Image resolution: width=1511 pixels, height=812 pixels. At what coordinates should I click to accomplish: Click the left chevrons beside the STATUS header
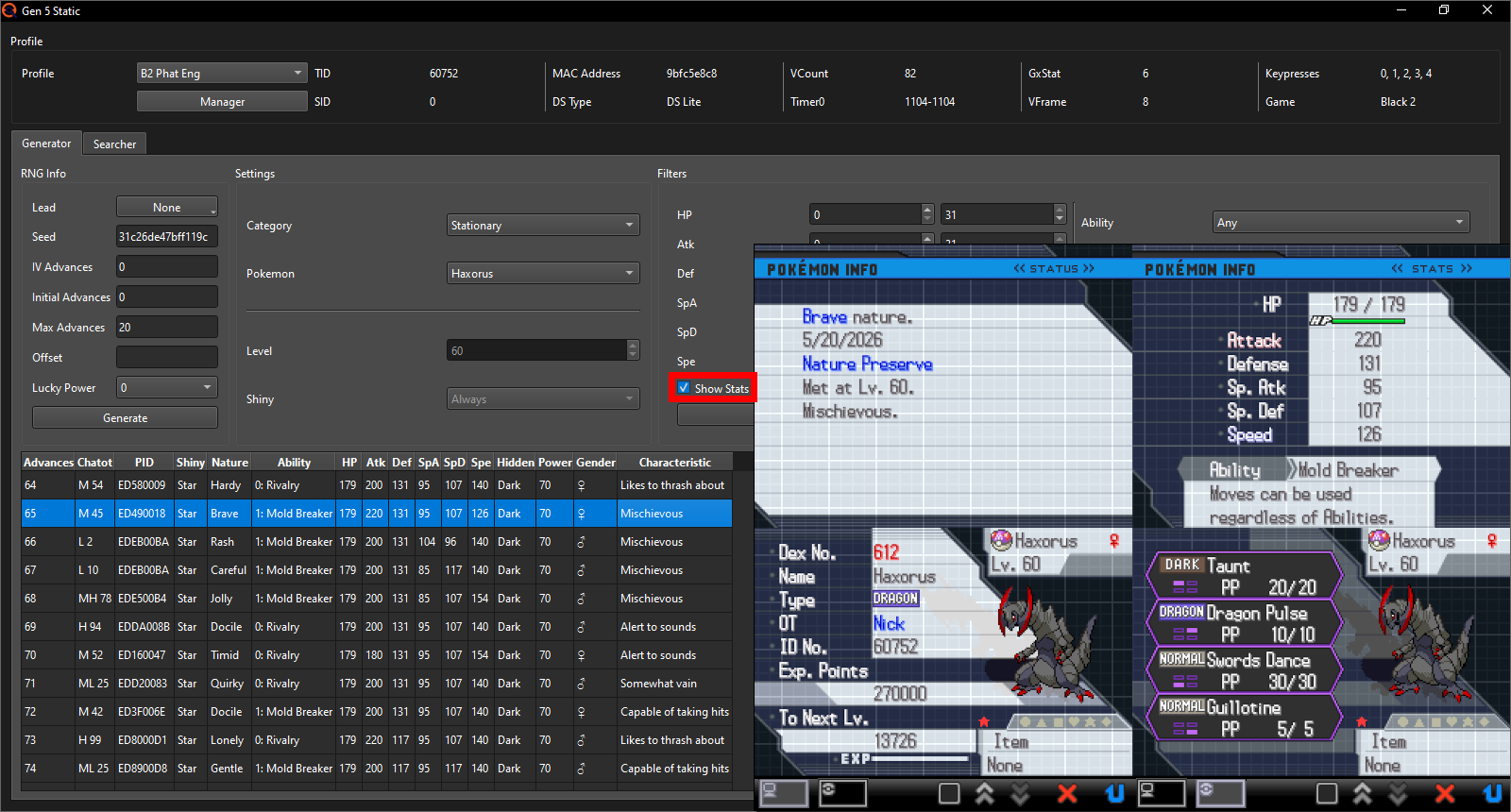click(1019, 269)
